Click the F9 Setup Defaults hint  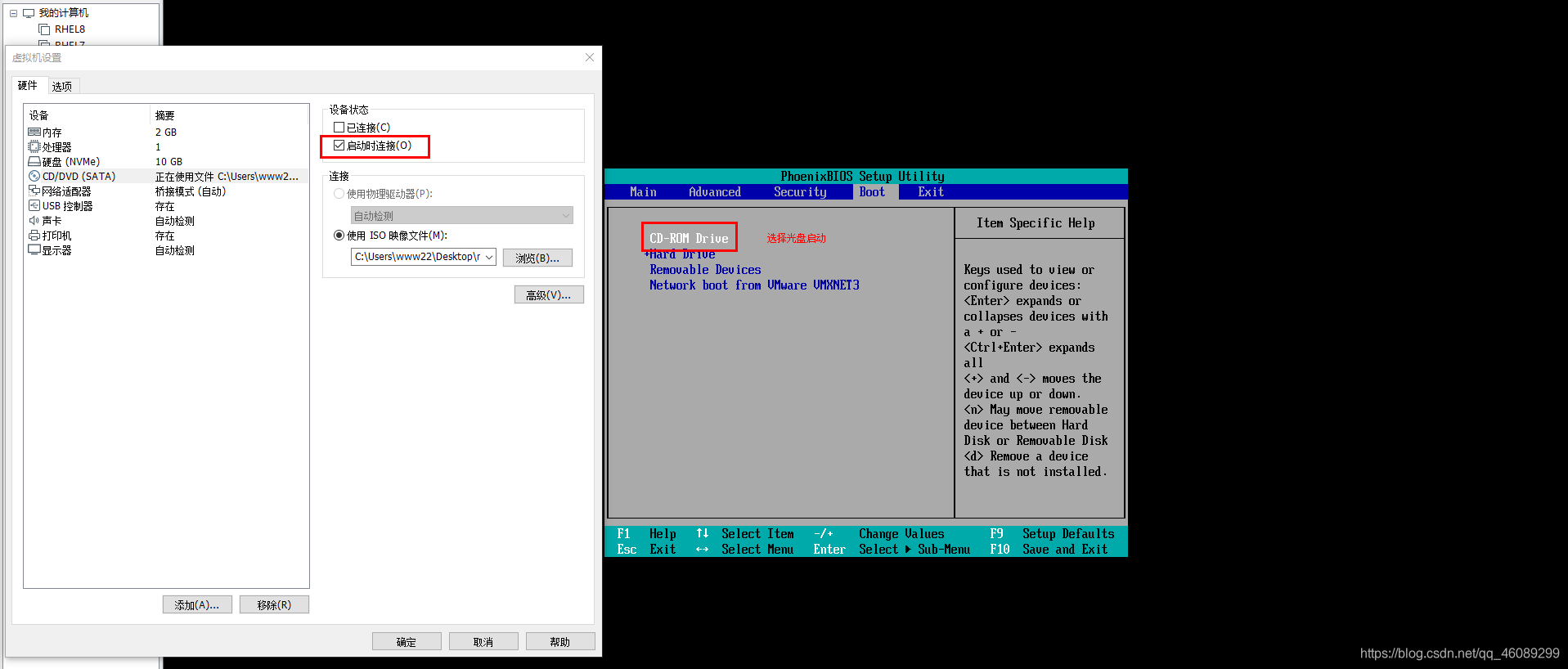pyautogui.click(x=1052, y=534)
